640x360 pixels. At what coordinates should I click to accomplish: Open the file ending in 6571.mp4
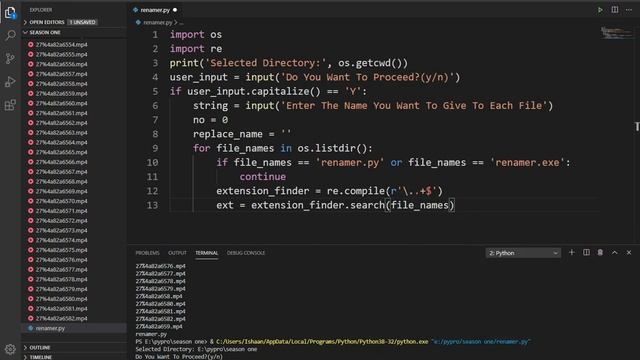62,211
